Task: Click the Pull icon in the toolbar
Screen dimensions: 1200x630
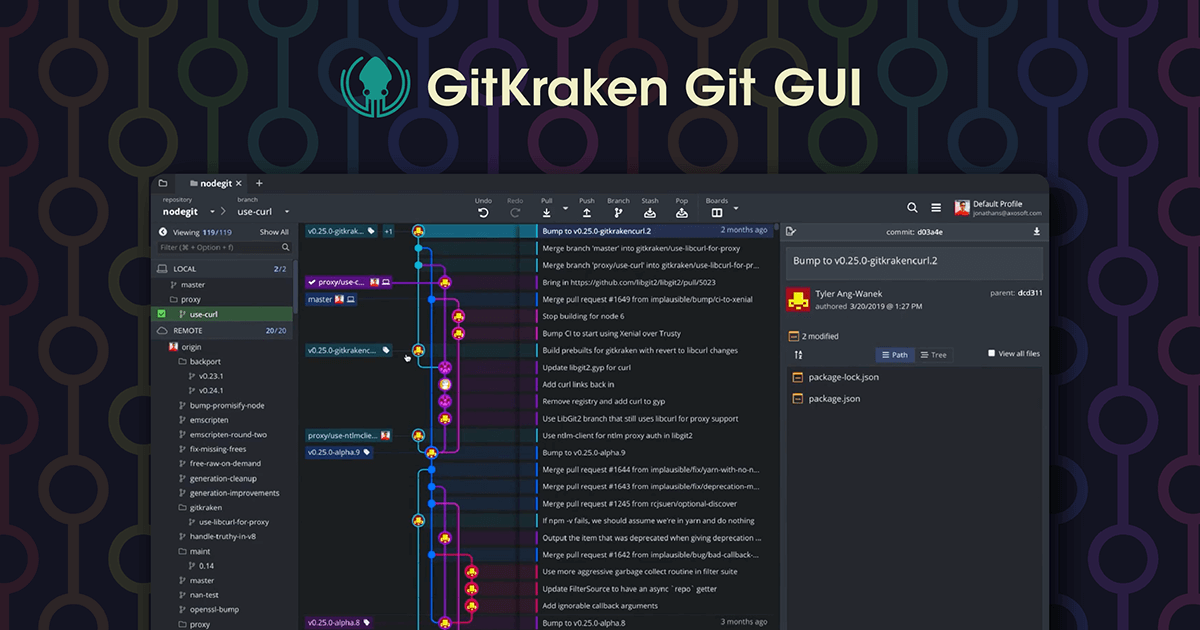Action: [547, 213]
